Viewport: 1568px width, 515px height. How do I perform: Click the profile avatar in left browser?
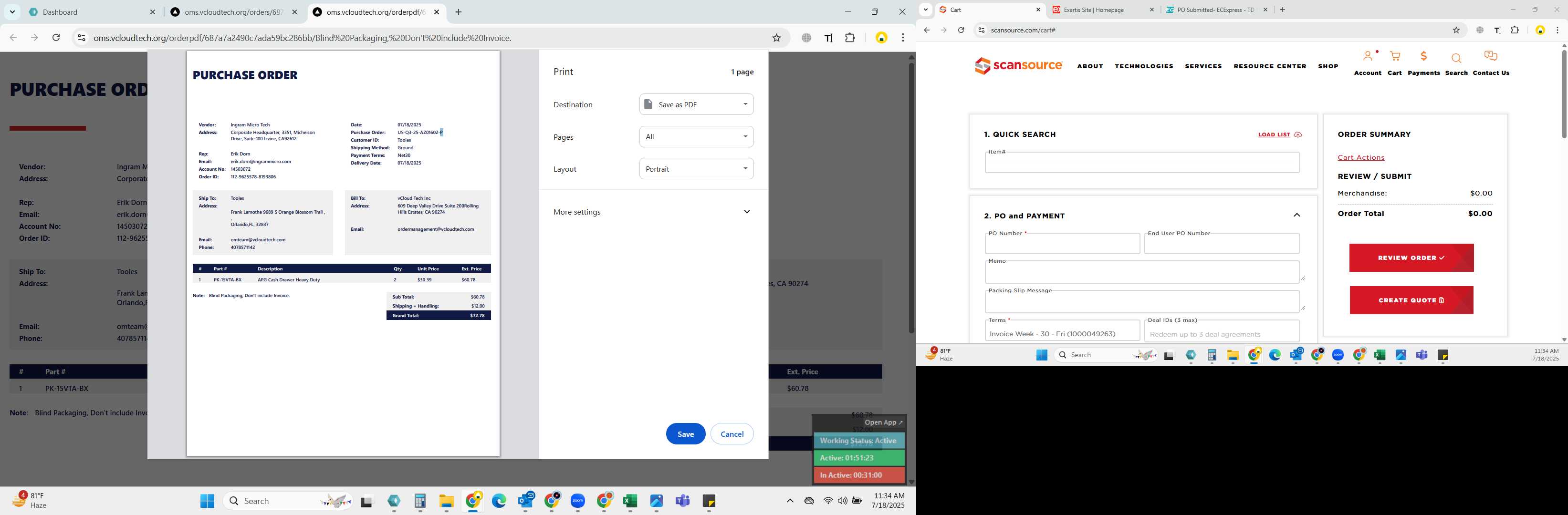881,38
